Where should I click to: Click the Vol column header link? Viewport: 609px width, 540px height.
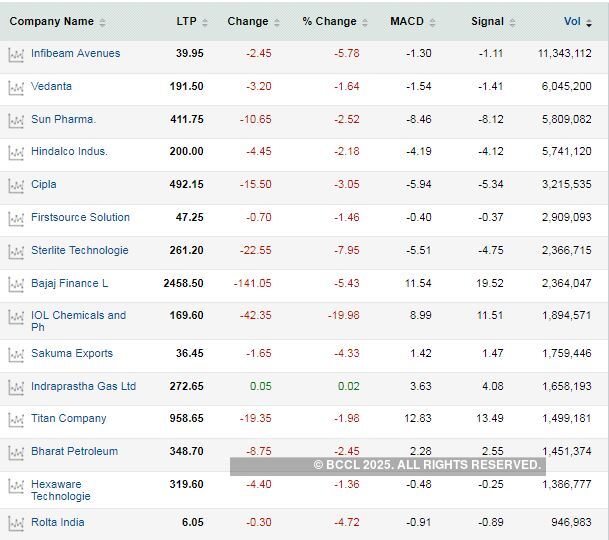pos(572,21)
